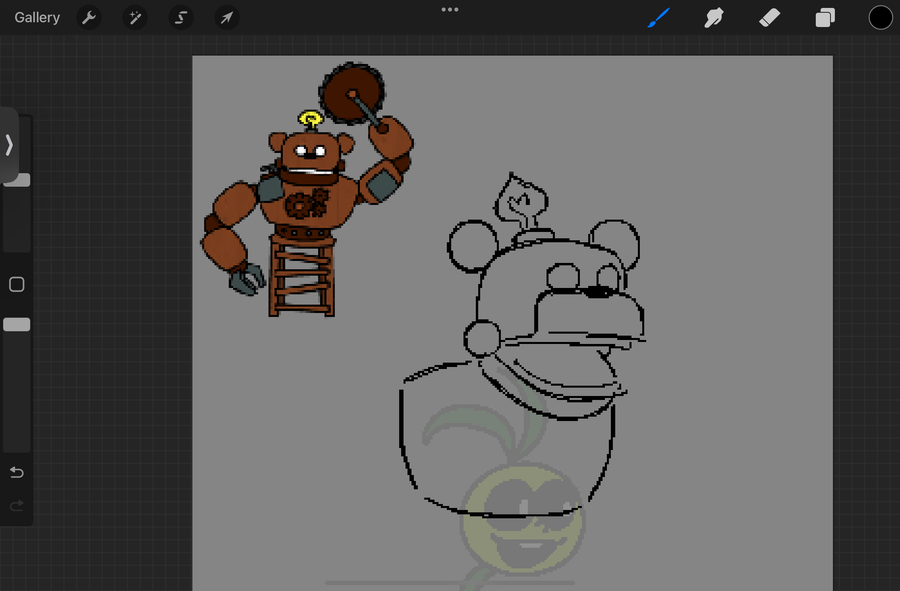Adjust the brush opacity slider handle
Screen dimensions: 900x591
pyautogui.click(x=17, y=325)
